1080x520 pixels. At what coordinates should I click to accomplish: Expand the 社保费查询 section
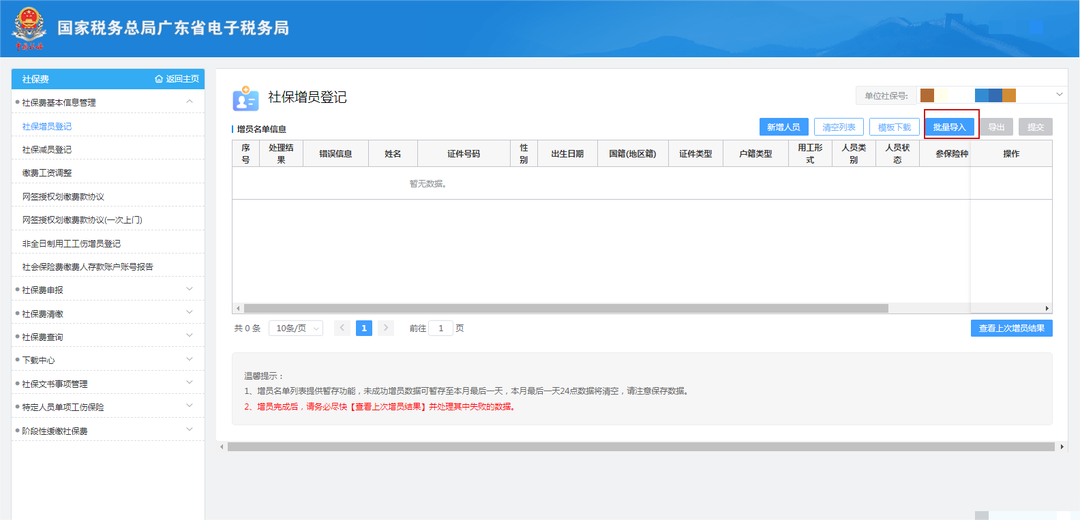click(108, 337)
